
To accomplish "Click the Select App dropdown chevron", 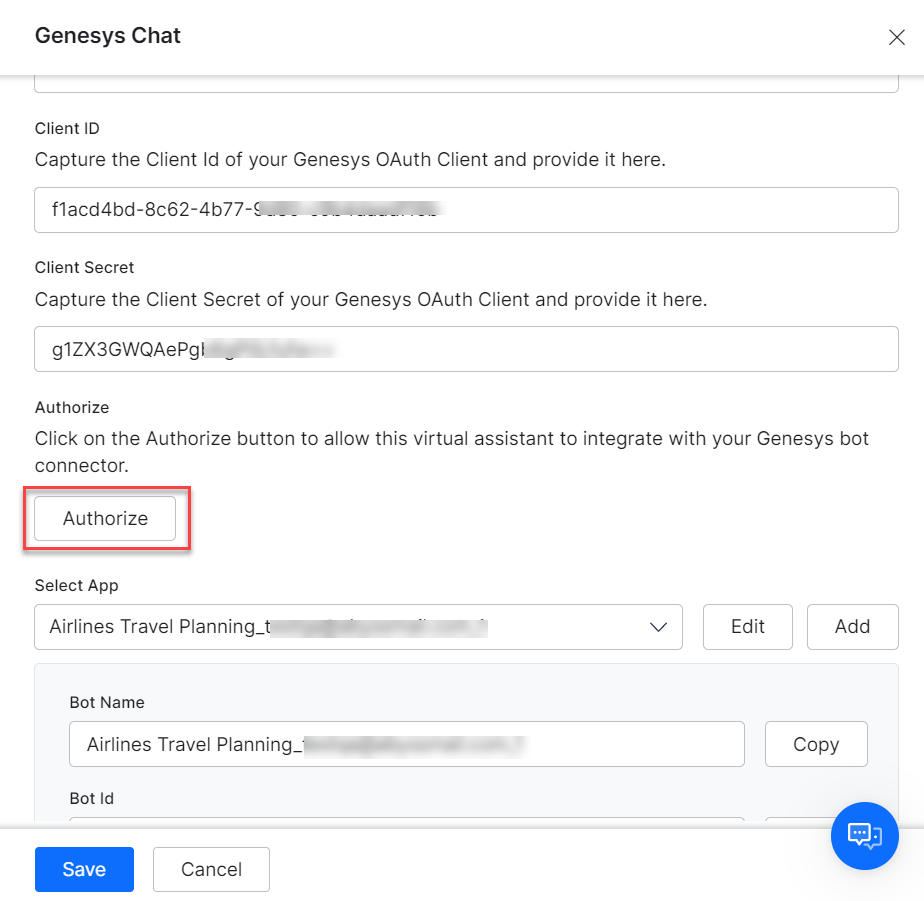I will tap(658, 627).
